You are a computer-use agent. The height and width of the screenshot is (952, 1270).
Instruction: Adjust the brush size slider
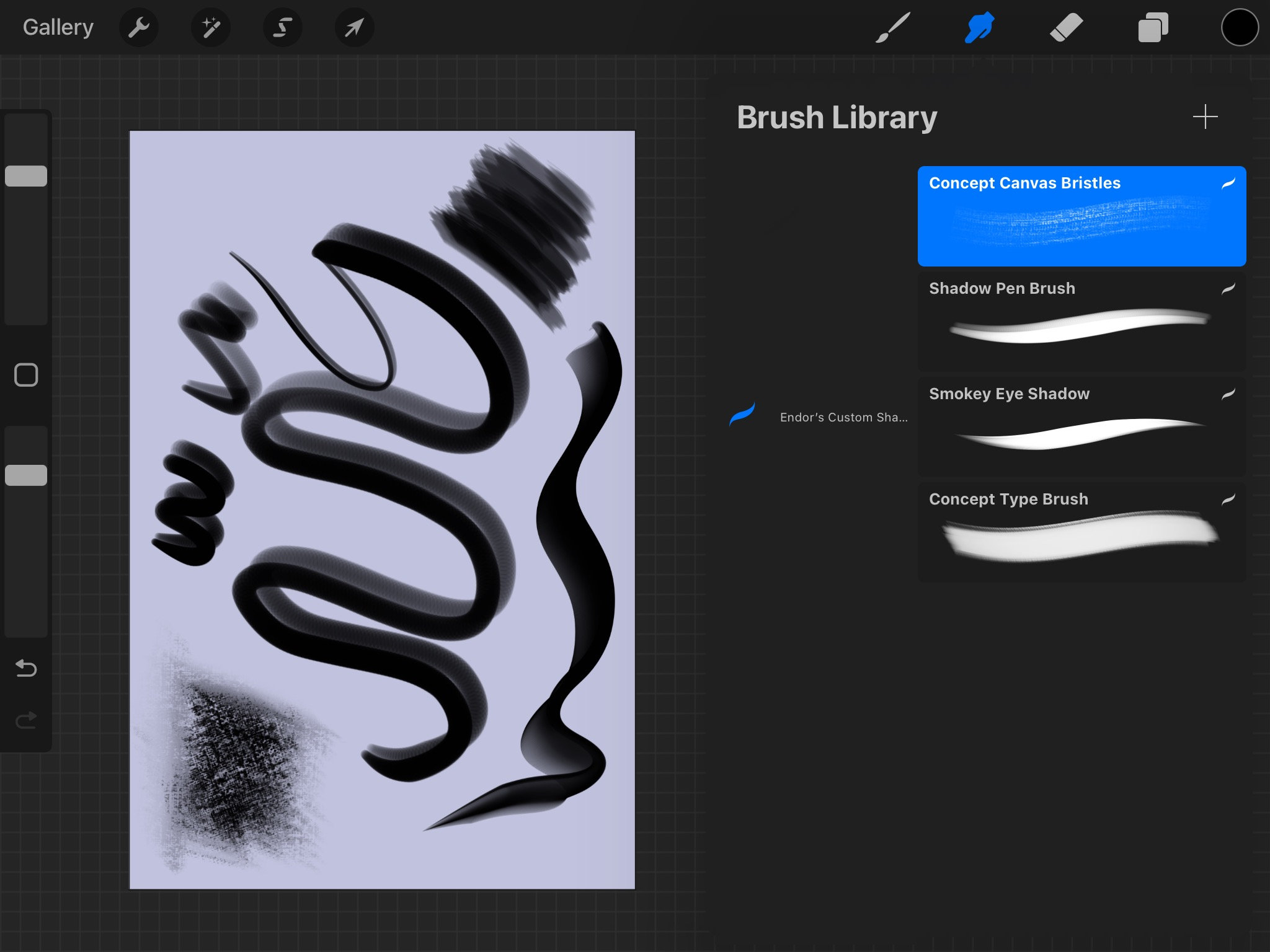point(25,175)
